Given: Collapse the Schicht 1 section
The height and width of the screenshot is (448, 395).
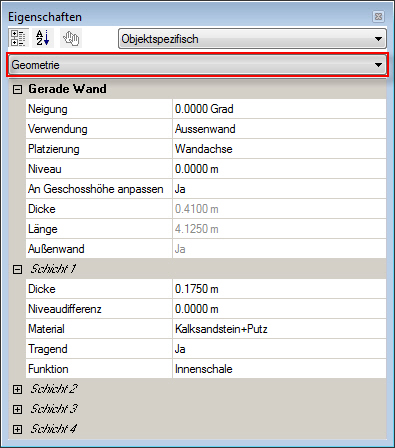Looking at the screenshot, I should [x=17, y=269].
